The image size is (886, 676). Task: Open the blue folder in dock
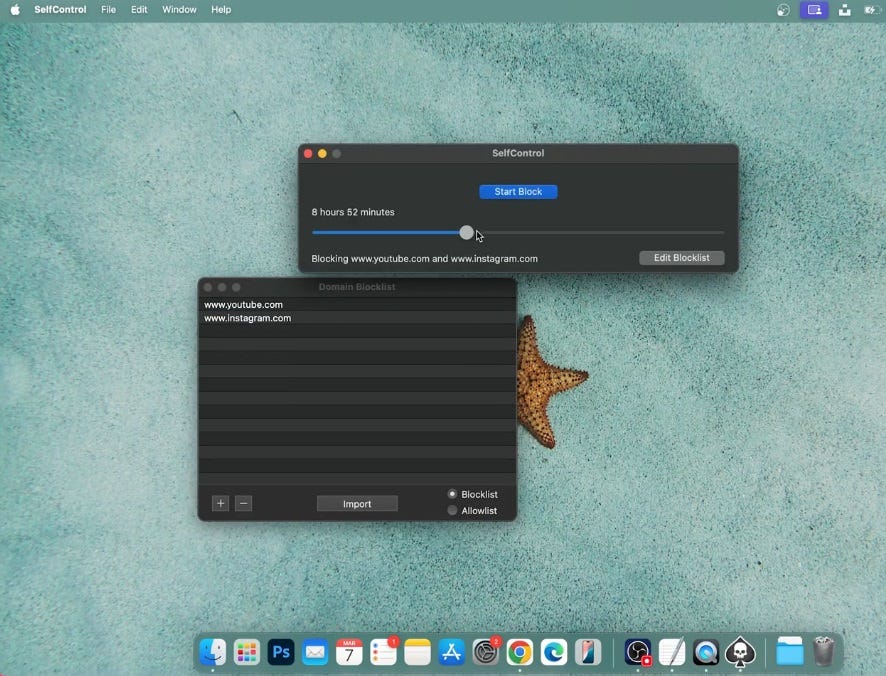[789, 652]
